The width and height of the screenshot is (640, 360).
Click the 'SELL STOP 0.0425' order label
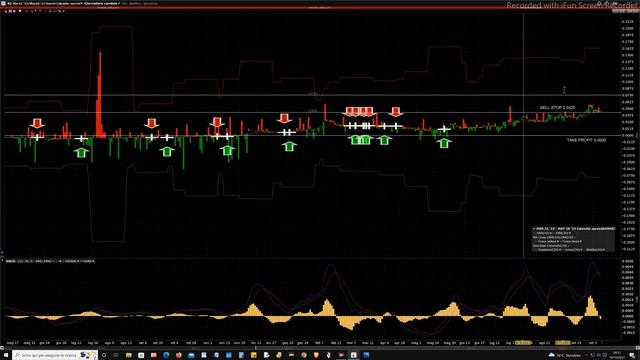click(x=557, y=108)
